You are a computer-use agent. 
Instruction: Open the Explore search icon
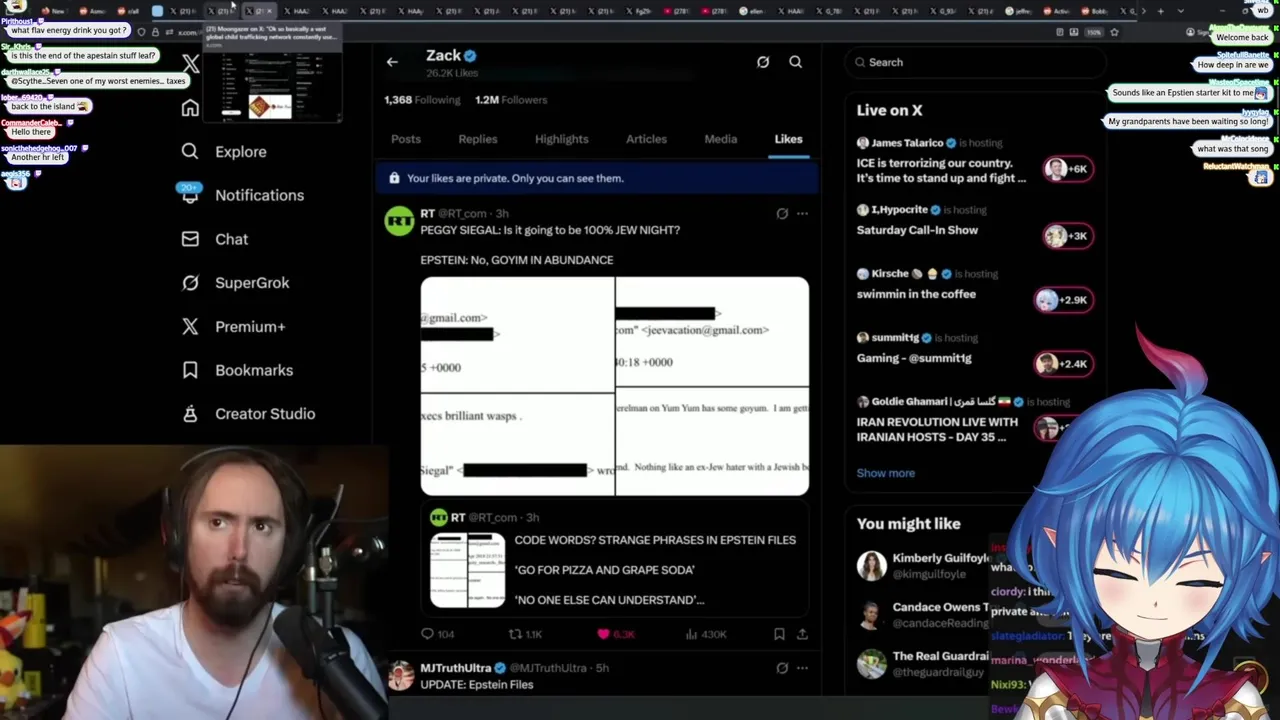[x=190, y=151]
